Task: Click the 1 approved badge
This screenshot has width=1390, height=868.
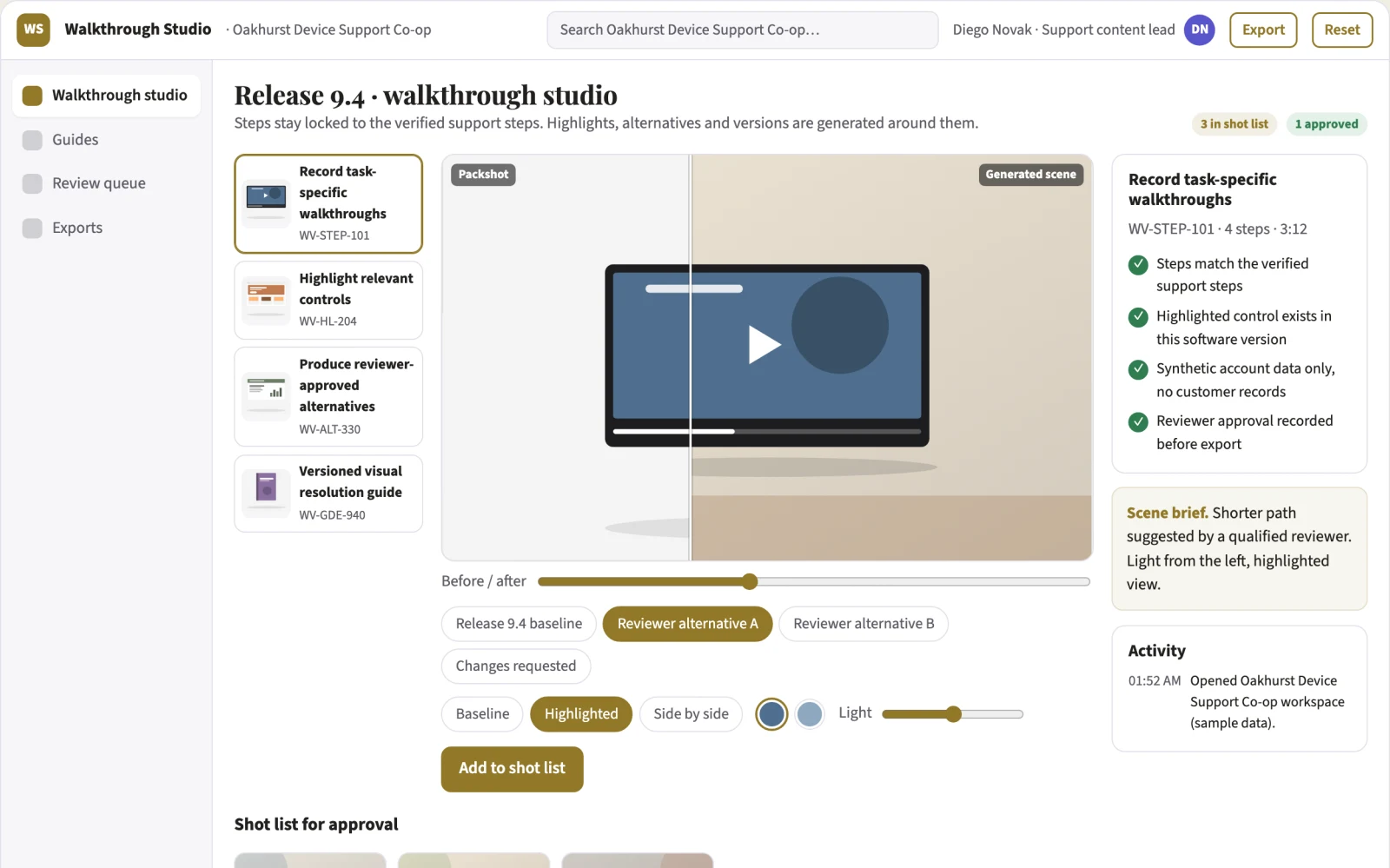Action: pos(1327,124)
